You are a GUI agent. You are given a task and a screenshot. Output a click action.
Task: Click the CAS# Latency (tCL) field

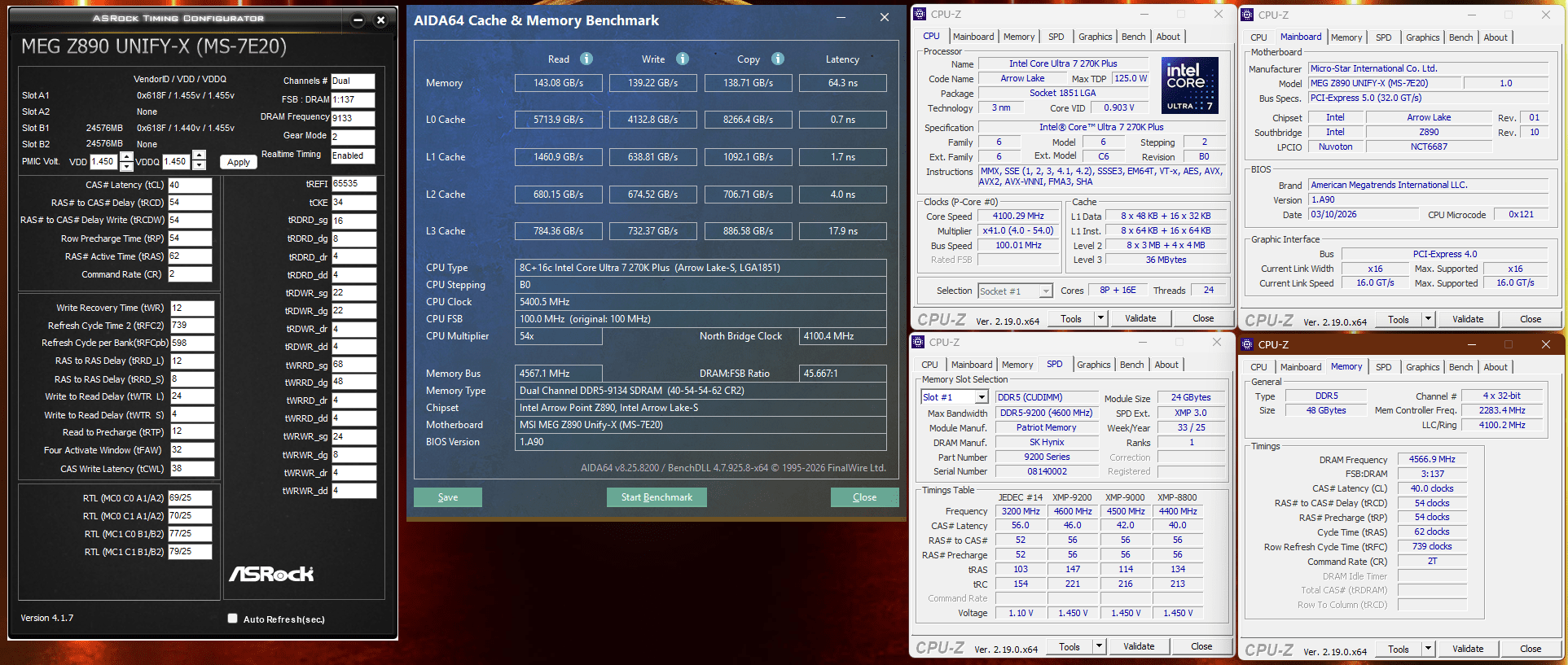[190, 185]
